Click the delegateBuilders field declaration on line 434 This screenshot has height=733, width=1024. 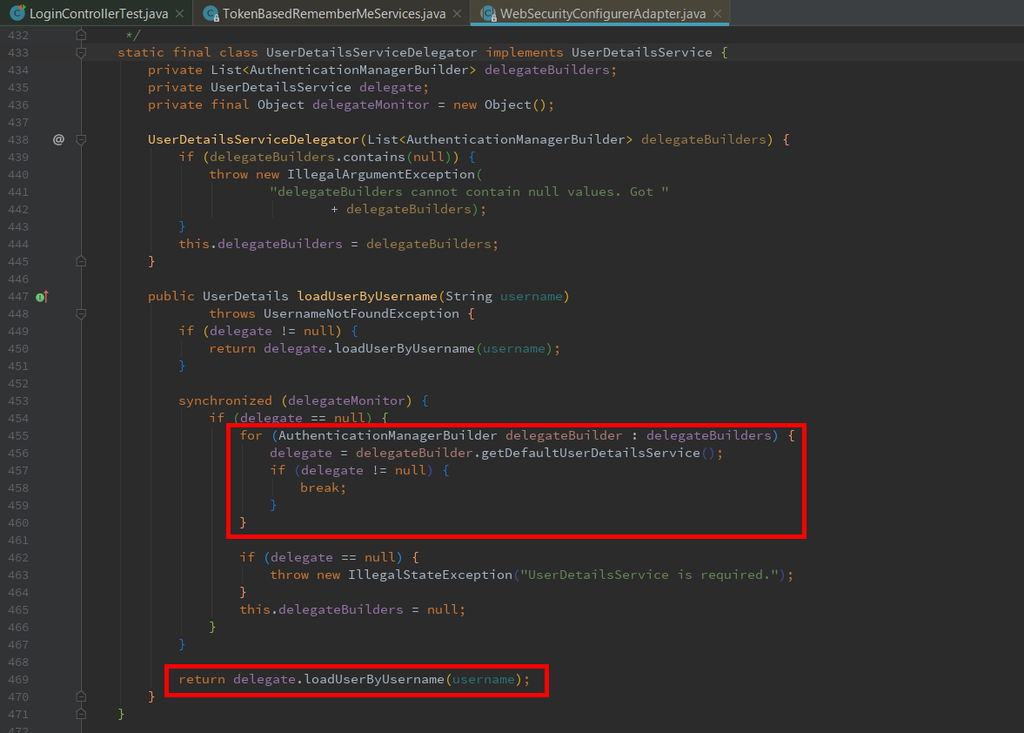coord(382,70)
